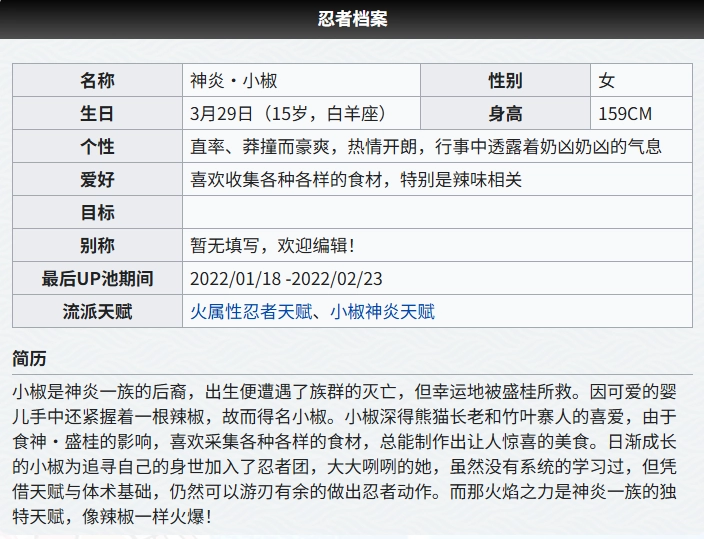
Task: Click the 流派天赋 label cell
Action: coord(98,312)
